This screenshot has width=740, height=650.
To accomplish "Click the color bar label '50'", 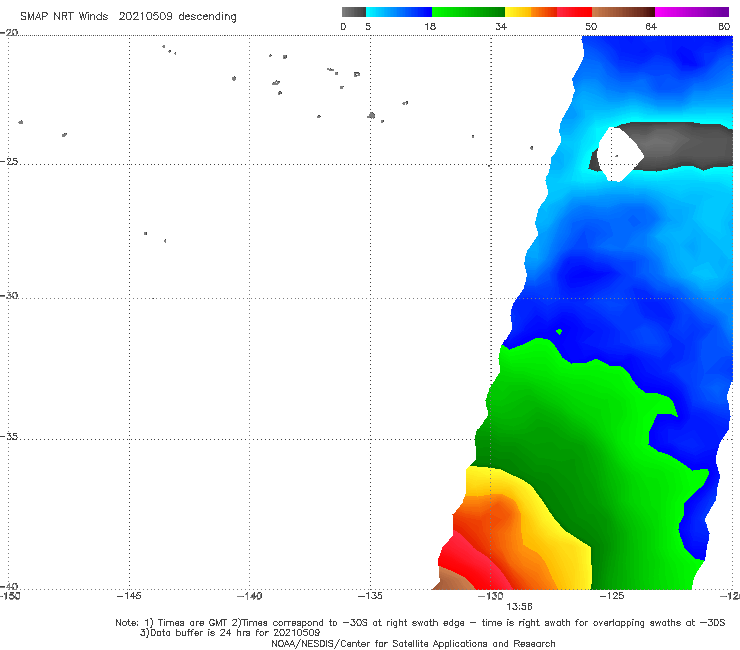I will coord(591,26).
